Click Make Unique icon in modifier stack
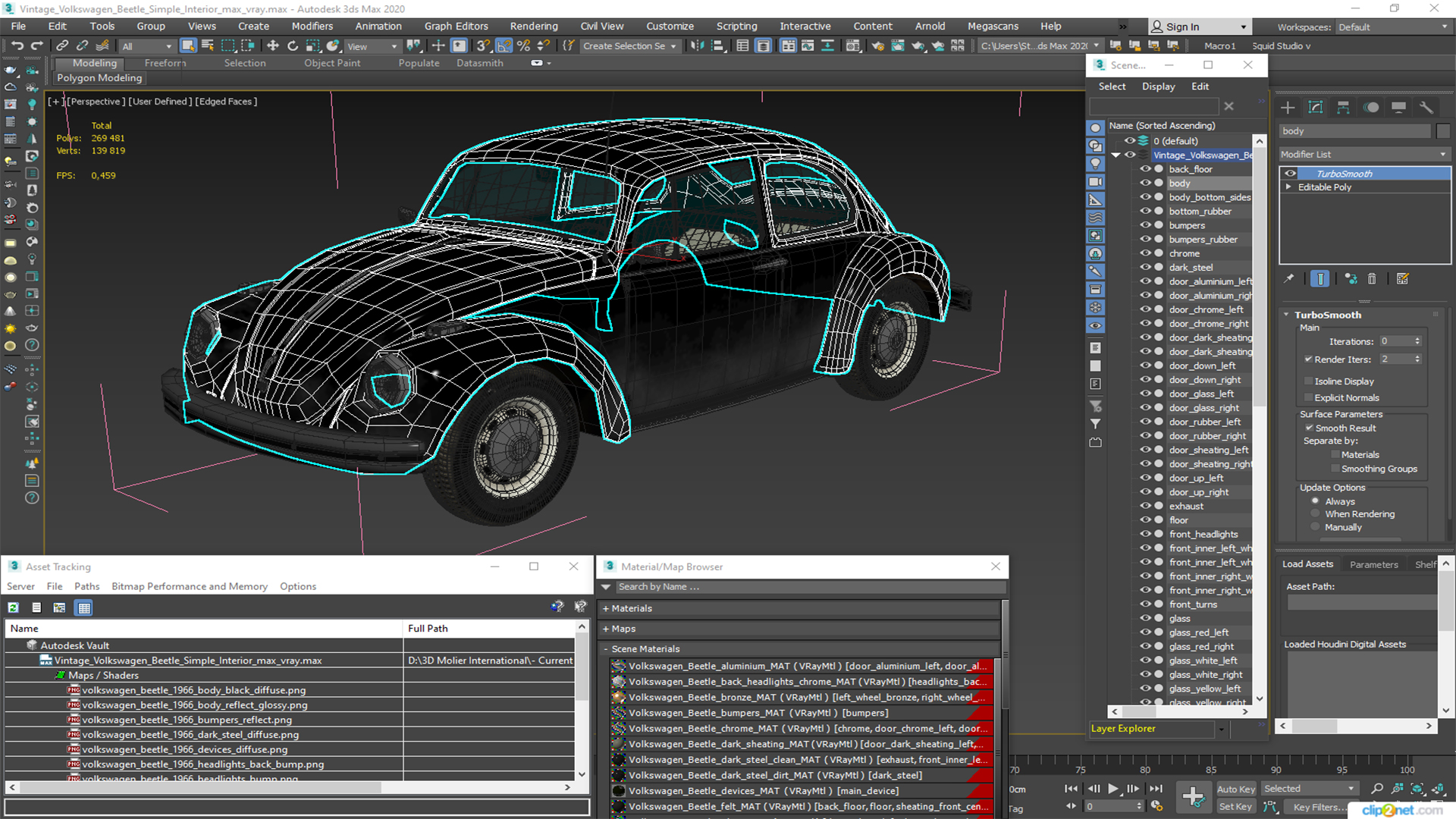Viewport: 1456px width, 819px height. click(x=1351, y=279)
